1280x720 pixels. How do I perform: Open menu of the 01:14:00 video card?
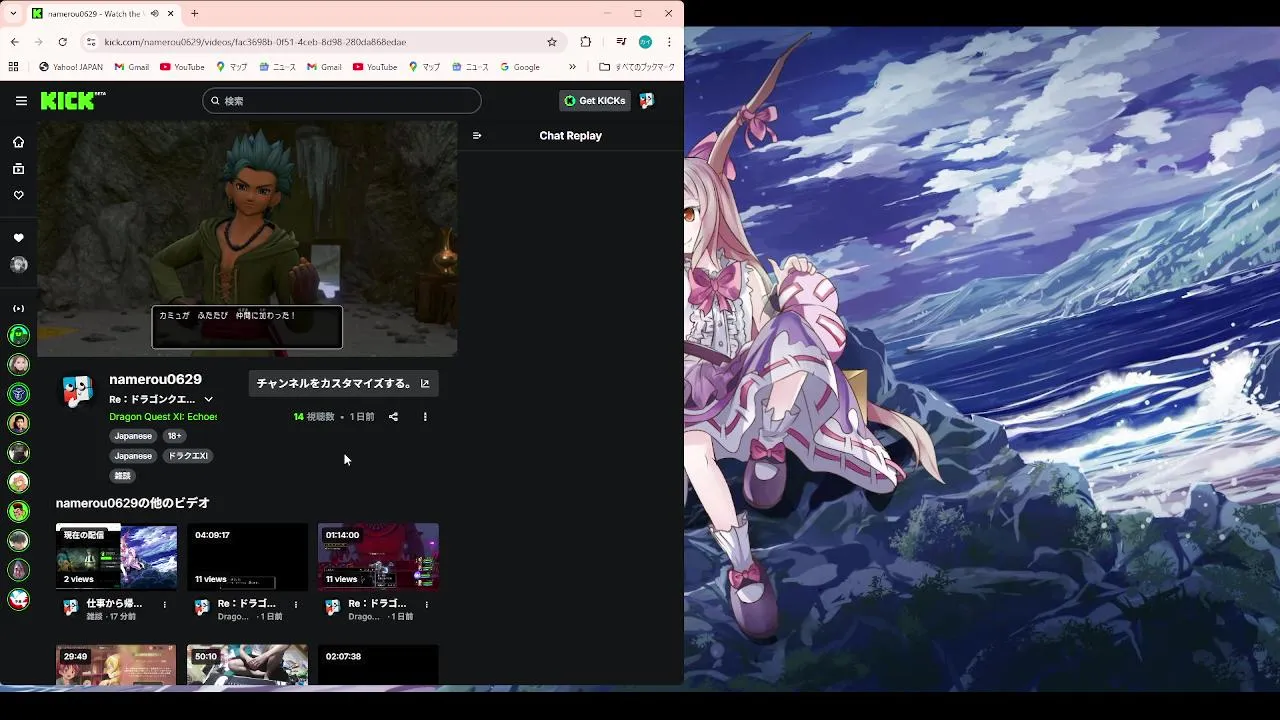point(427,604)
